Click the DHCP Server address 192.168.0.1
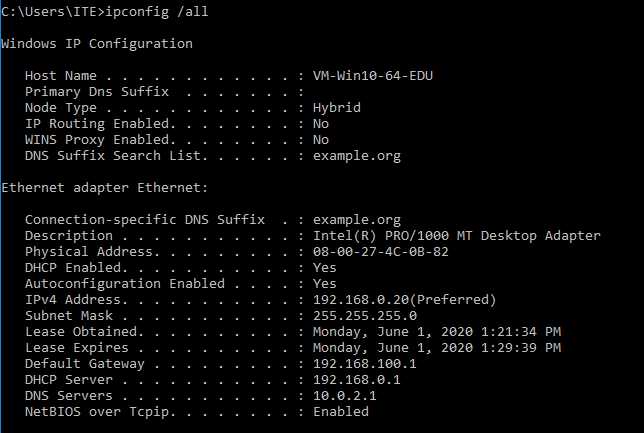 point(356,380)
